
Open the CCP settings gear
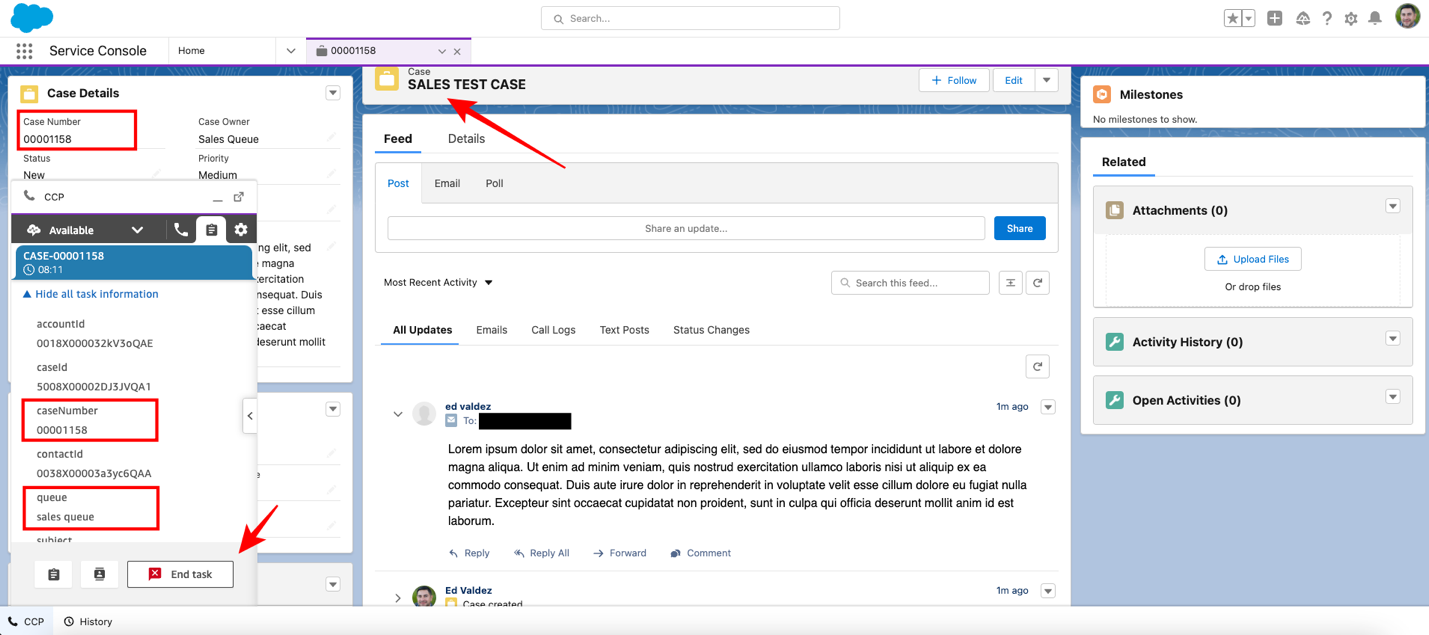click(x=241, y=230)
